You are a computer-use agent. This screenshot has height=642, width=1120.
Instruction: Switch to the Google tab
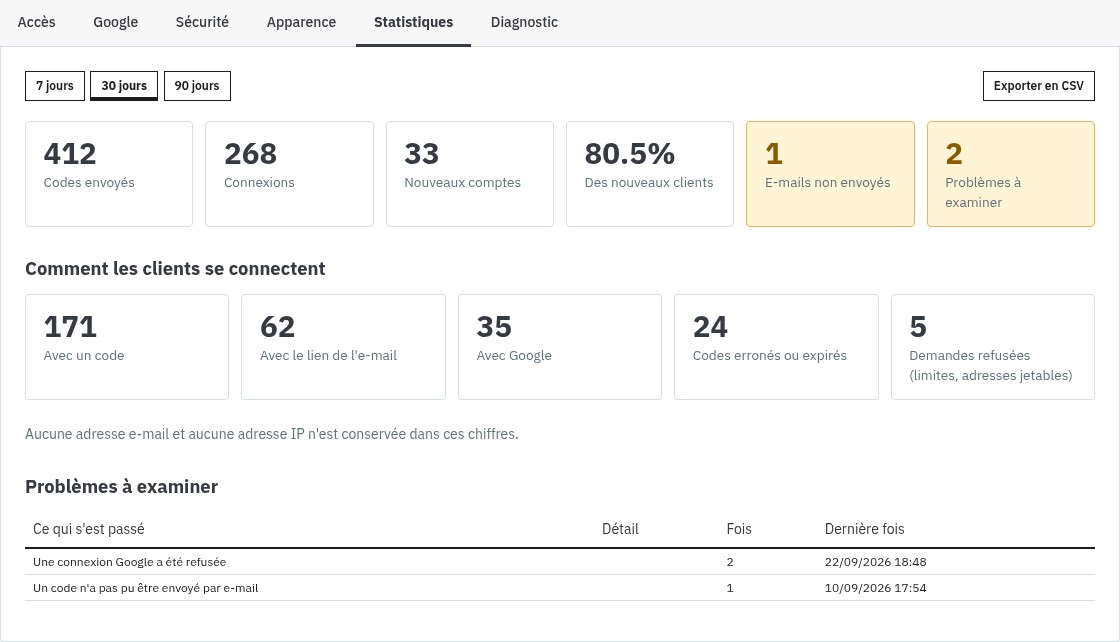coord(116,22)
